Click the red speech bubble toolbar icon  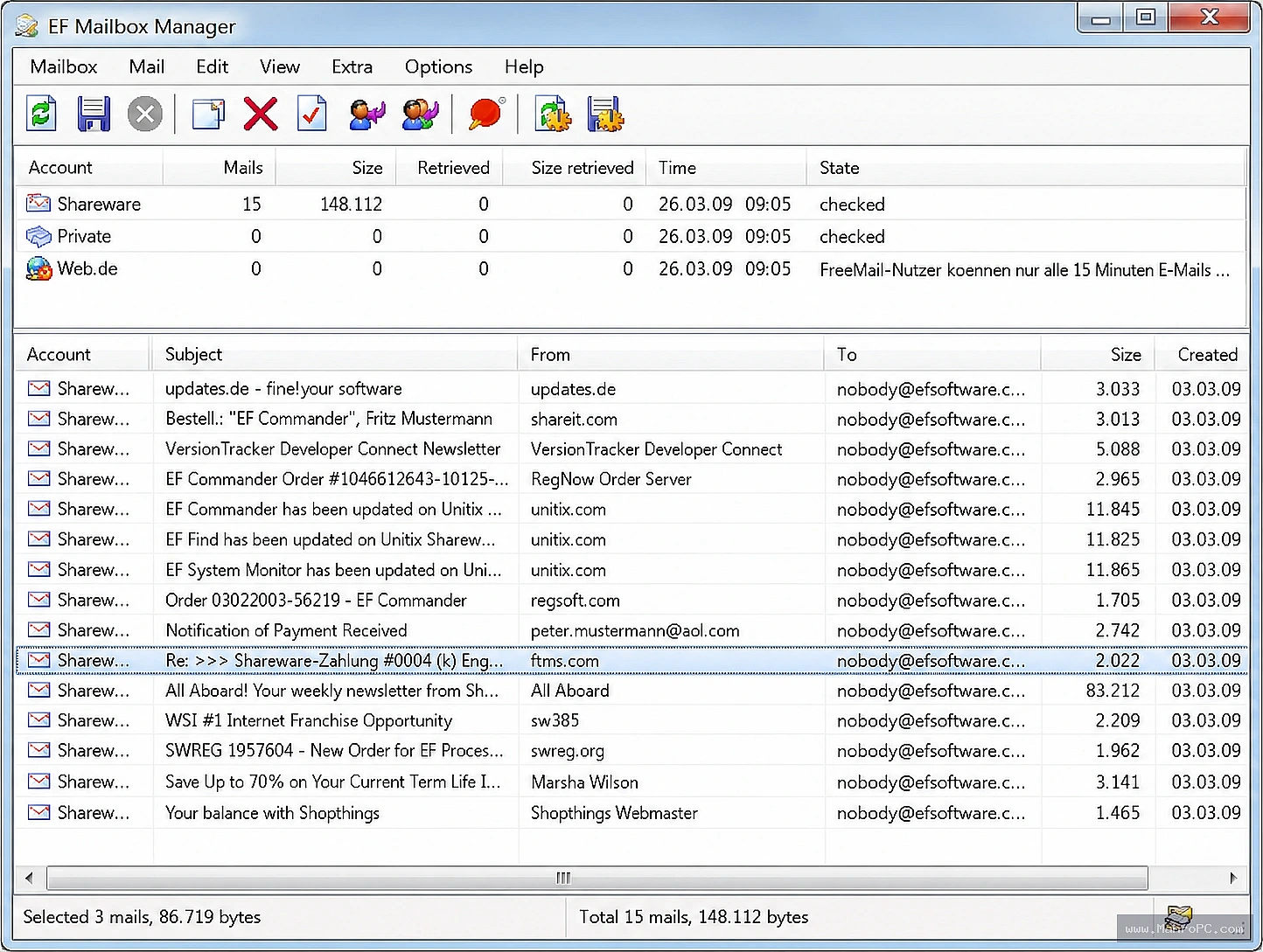(486, 115)
